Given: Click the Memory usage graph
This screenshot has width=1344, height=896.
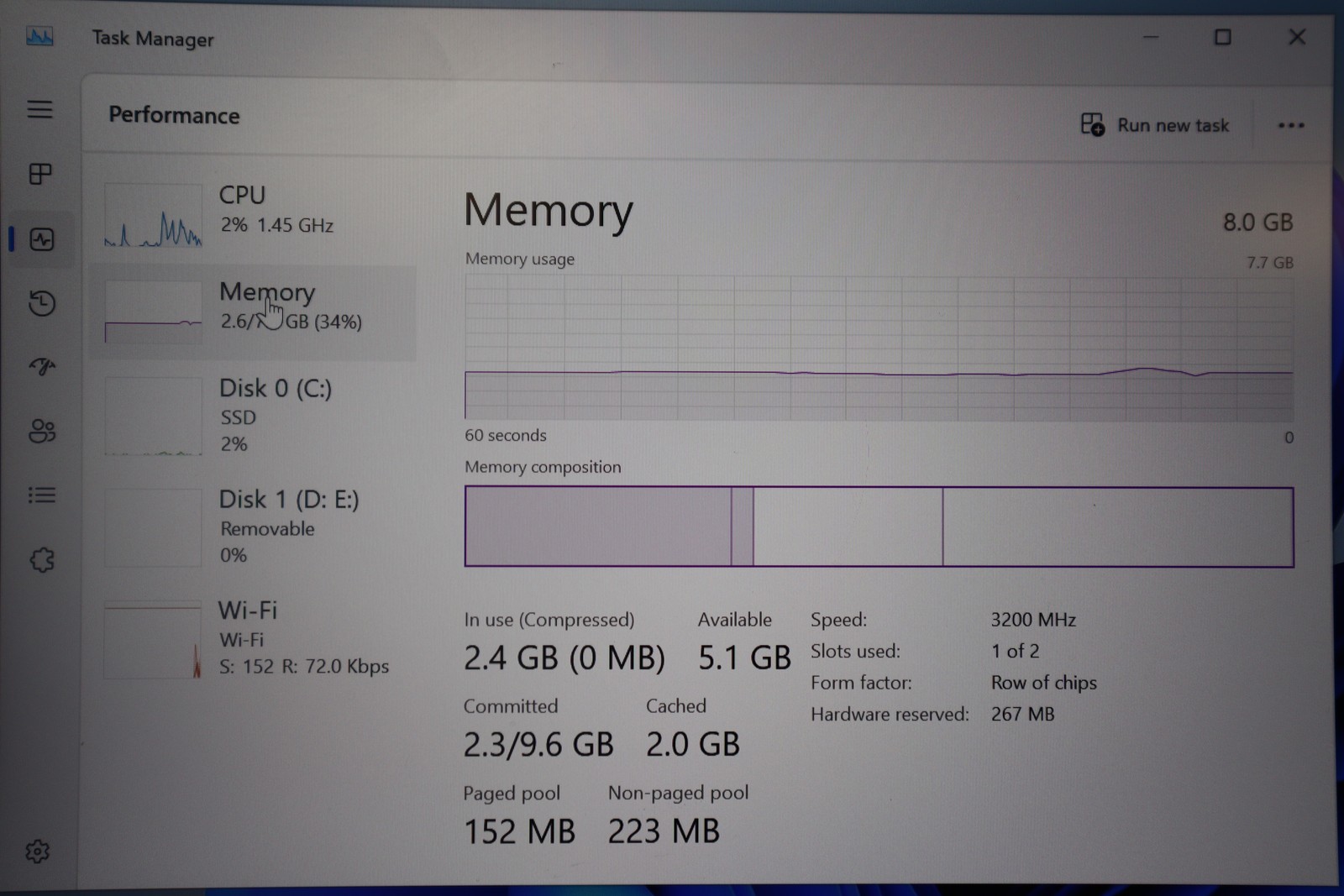Looking at the screenshot, I should click(879, 348).
